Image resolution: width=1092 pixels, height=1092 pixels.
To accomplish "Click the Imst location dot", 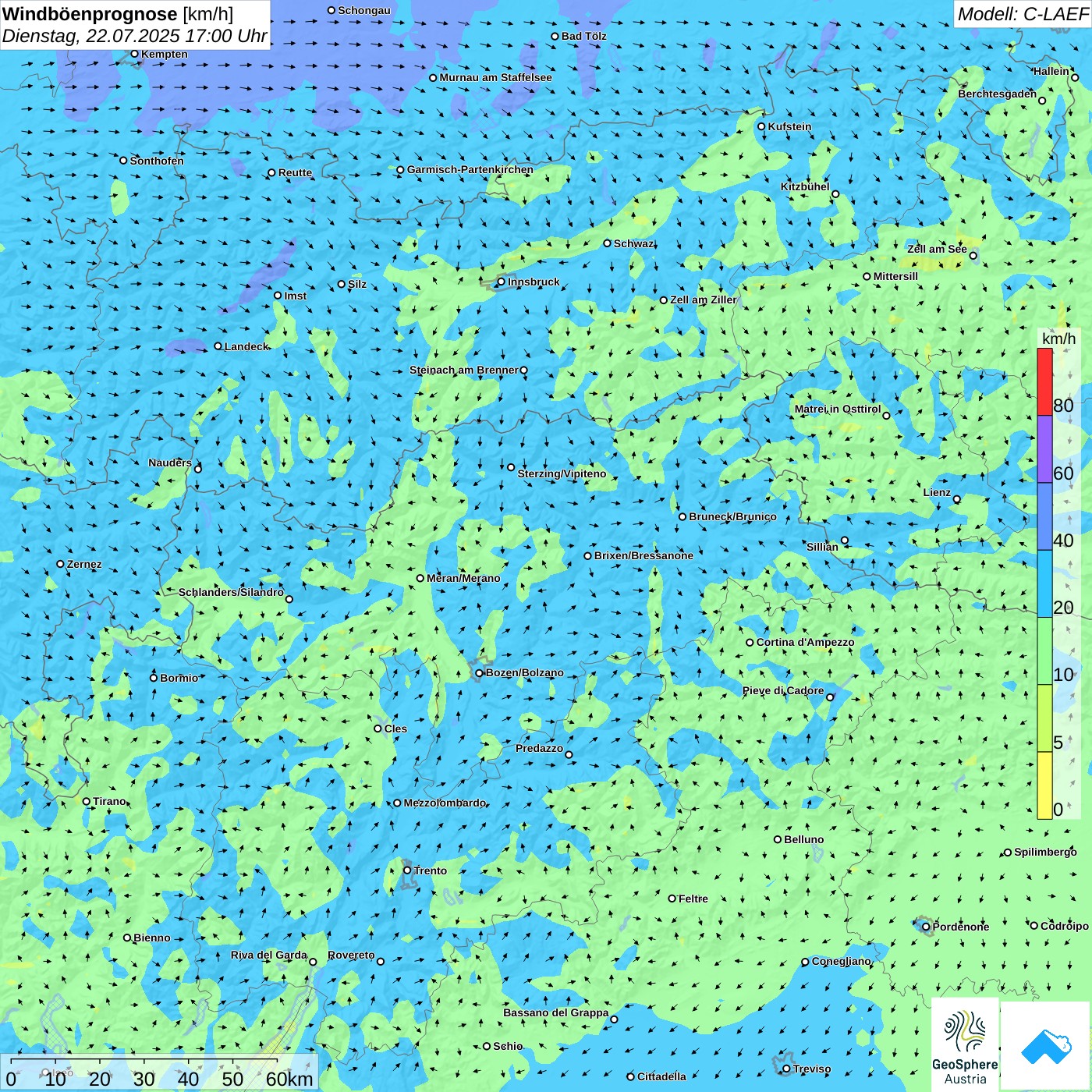I will 278,296.
